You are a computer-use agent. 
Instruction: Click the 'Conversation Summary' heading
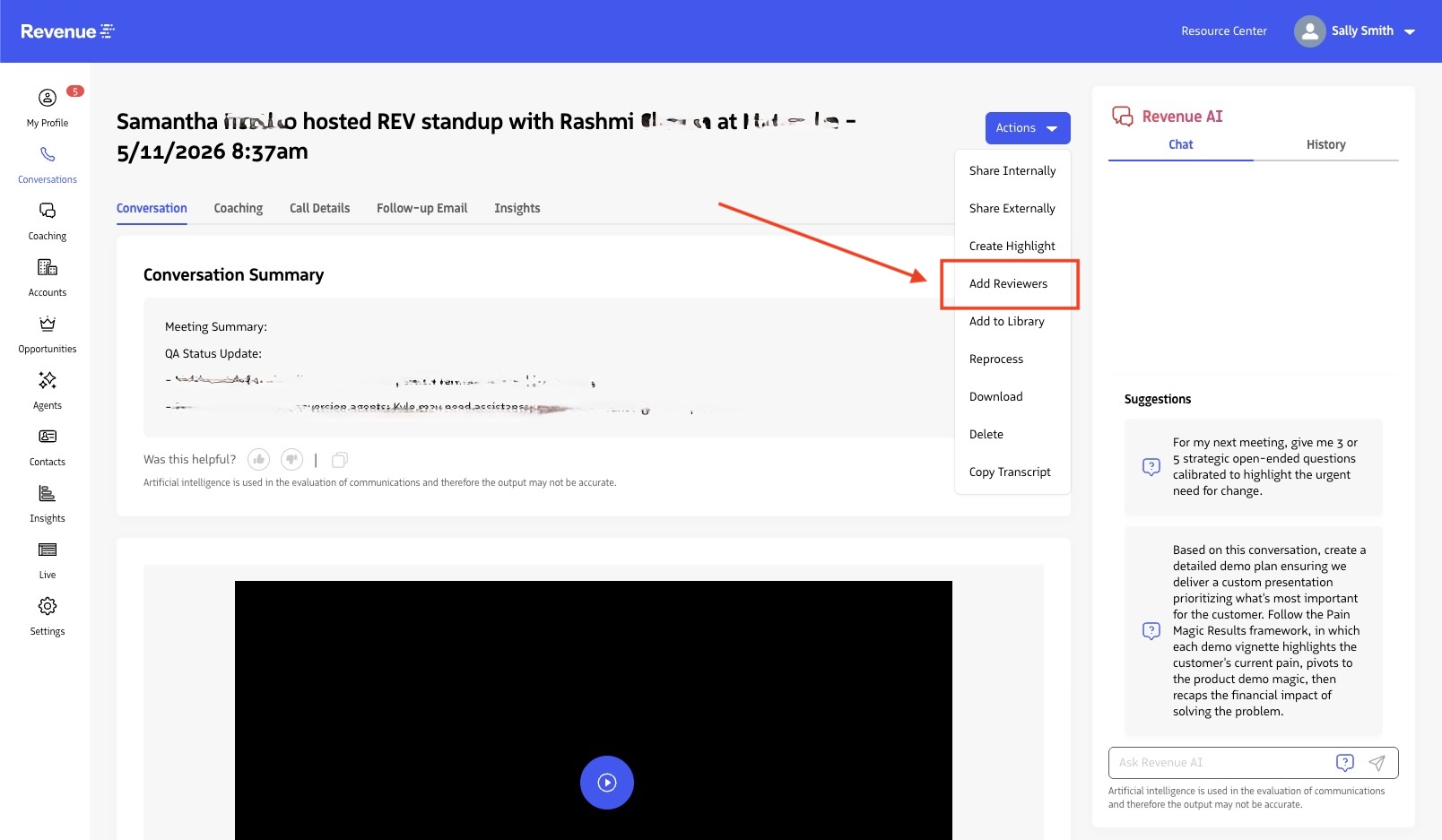pos(233,275)
